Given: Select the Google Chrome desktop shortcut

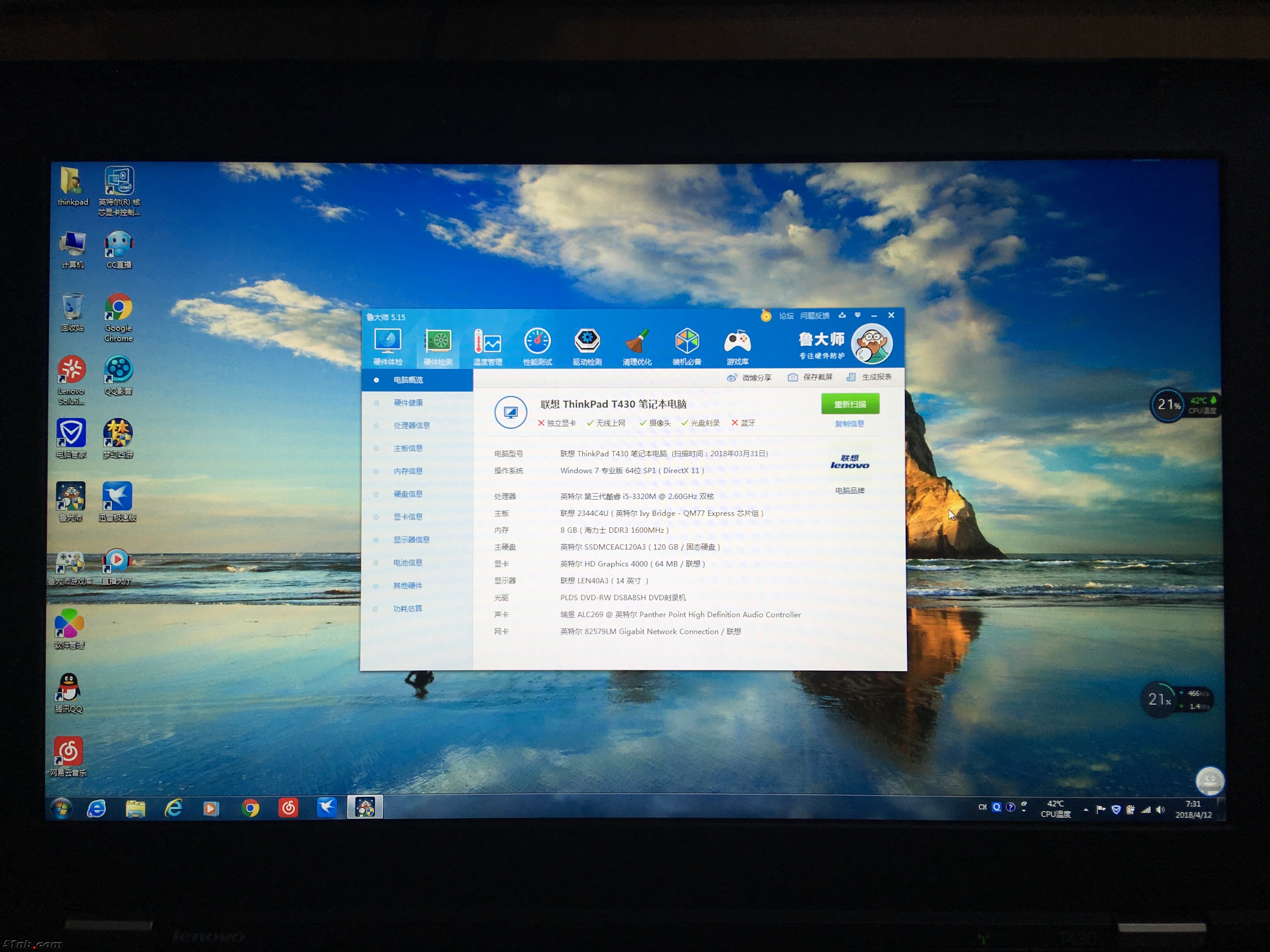Looking at the screenshot, I should click(119, 319).
